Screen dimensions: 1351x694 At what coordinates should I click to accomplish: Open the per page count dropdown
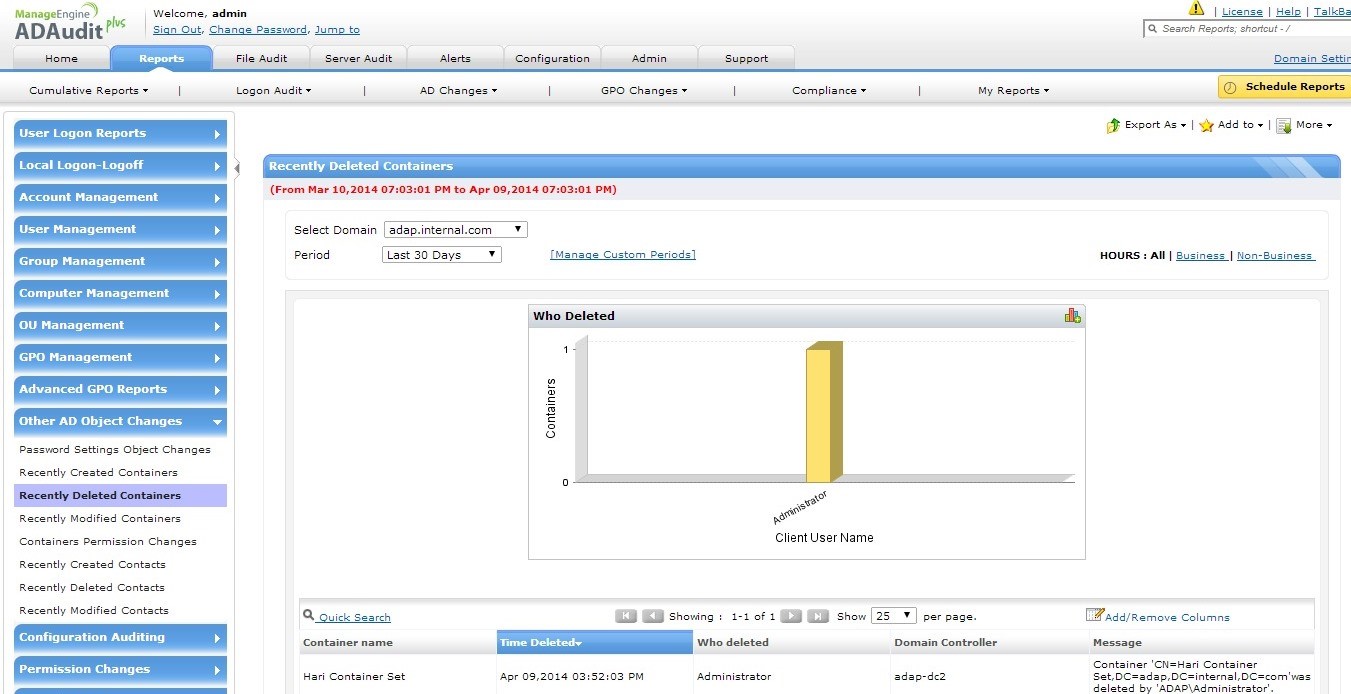894,616
